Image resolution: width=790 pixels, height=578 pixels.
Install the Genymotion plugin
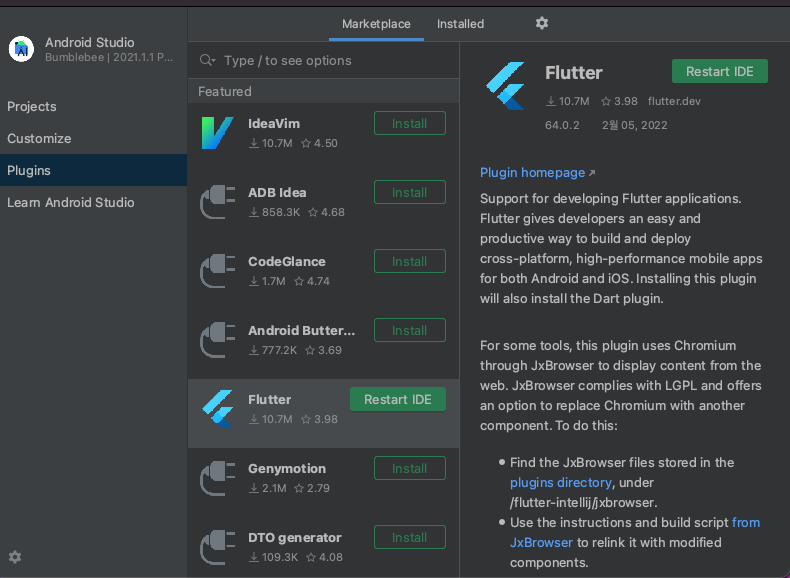coord(410,469)
